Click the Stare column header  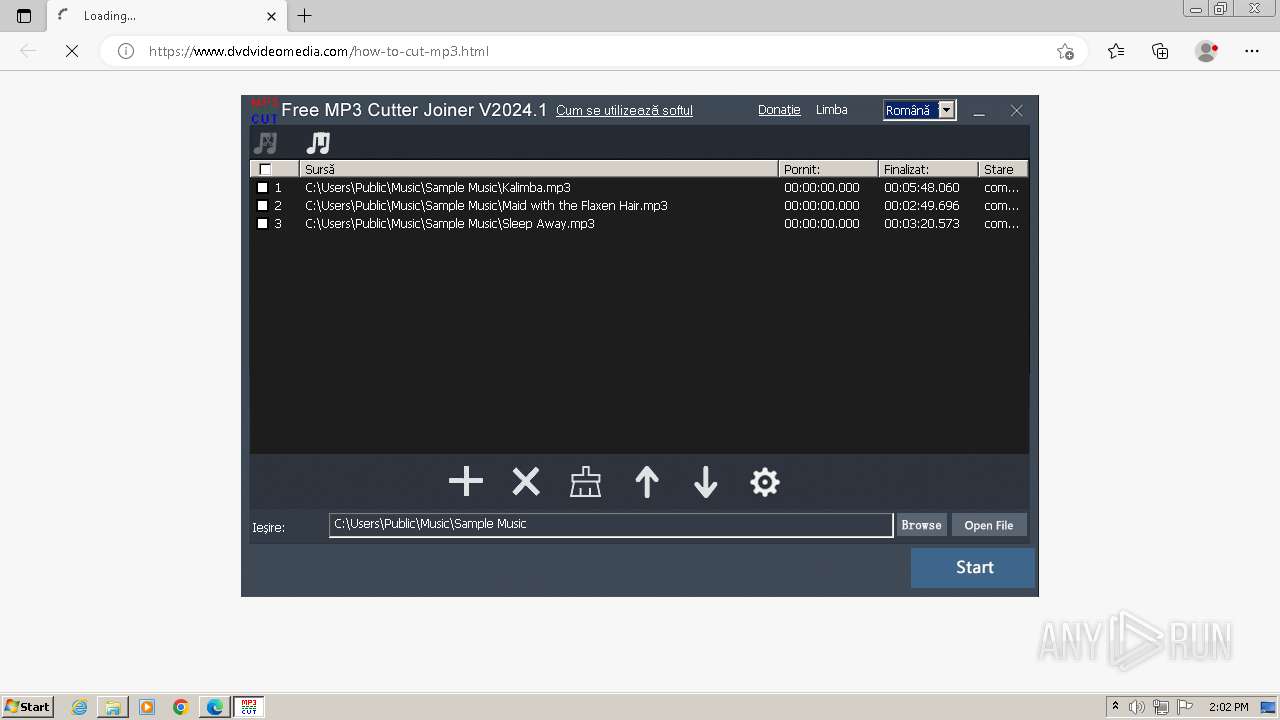1003,169
